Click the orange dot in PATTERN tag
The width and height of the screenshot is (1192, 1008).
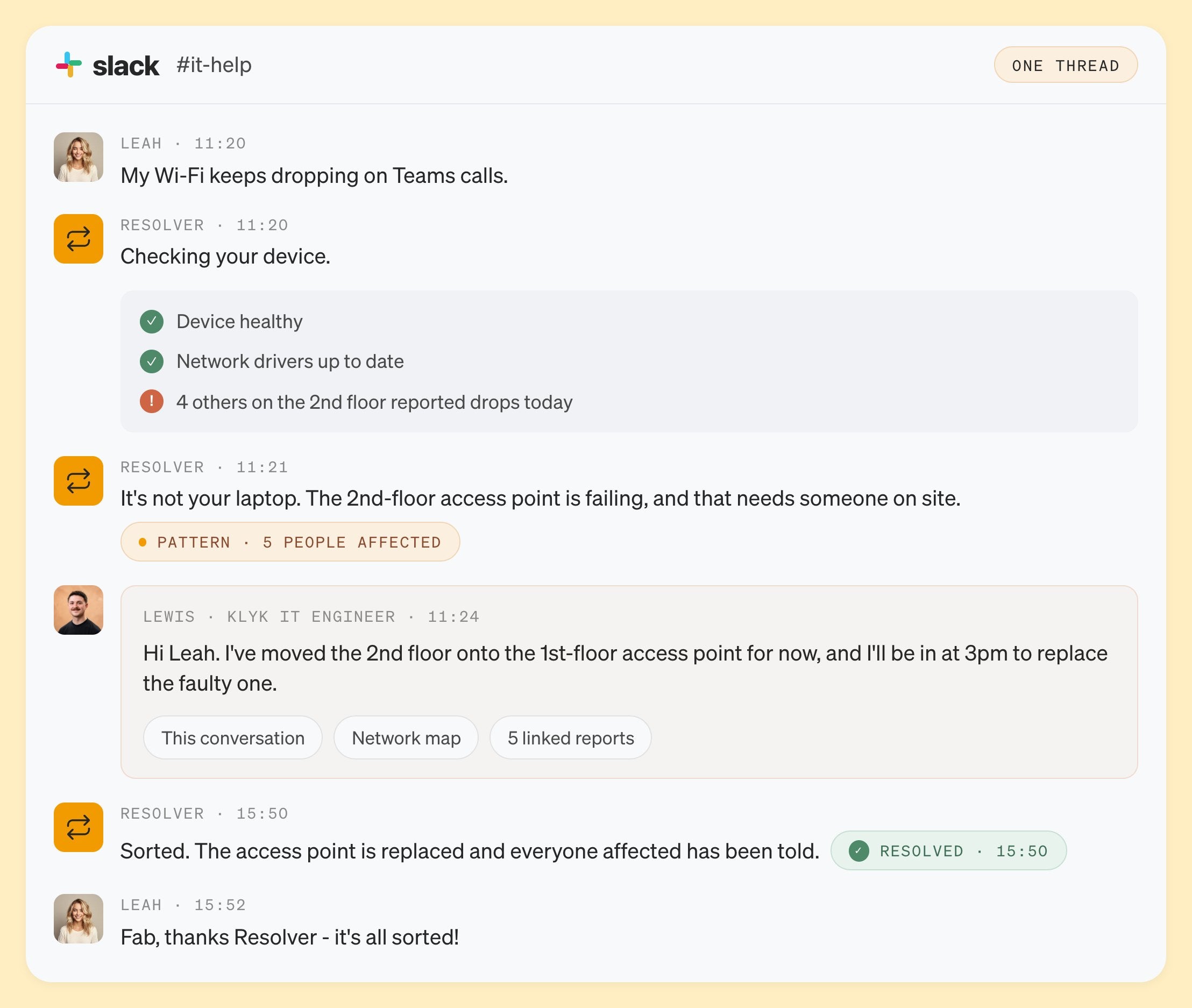tap(143, 542)
